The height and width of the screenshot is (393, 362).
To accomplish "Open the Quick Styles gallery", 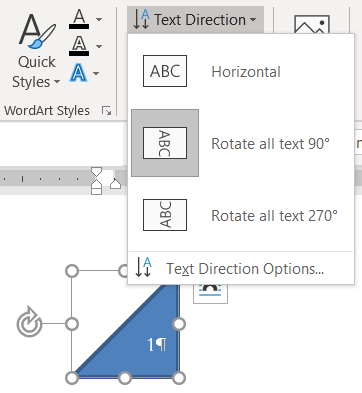I will 37,52.
